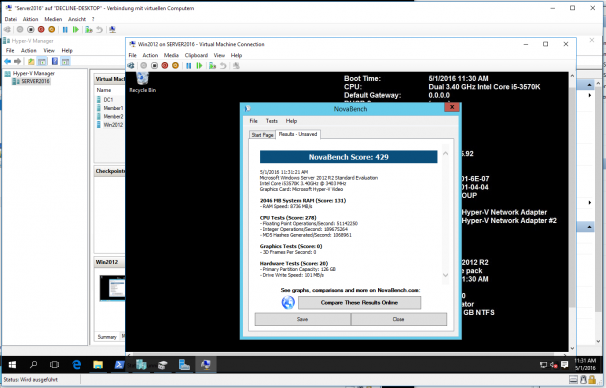Click NovaBench results scroll up arrow
Screen dimensions: 606x388
(445, 154)
